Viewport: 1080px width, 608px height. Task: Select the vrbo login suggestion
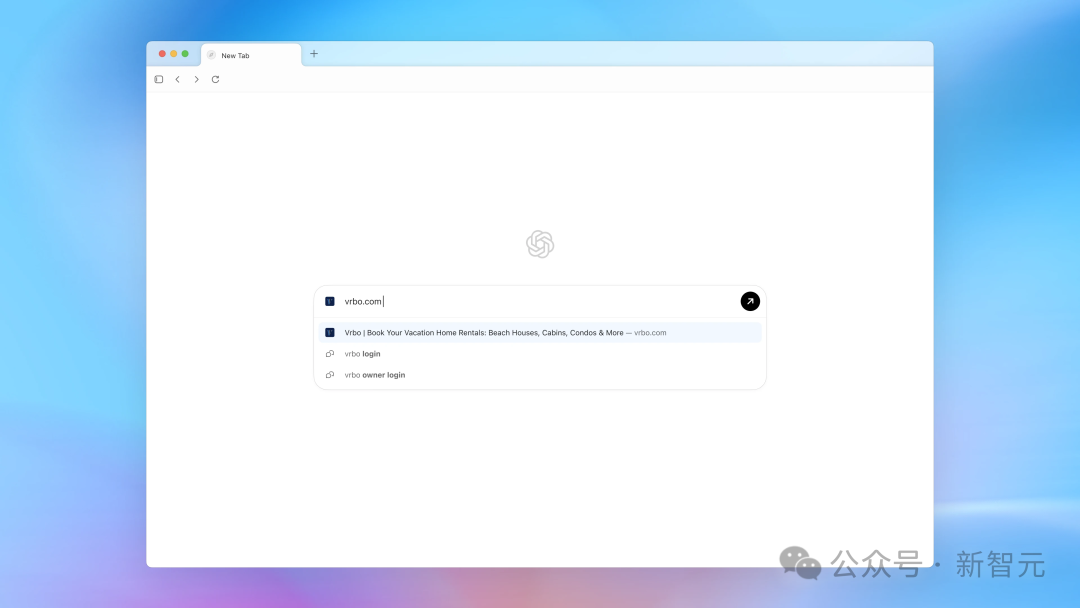click(x=362, y=353)
